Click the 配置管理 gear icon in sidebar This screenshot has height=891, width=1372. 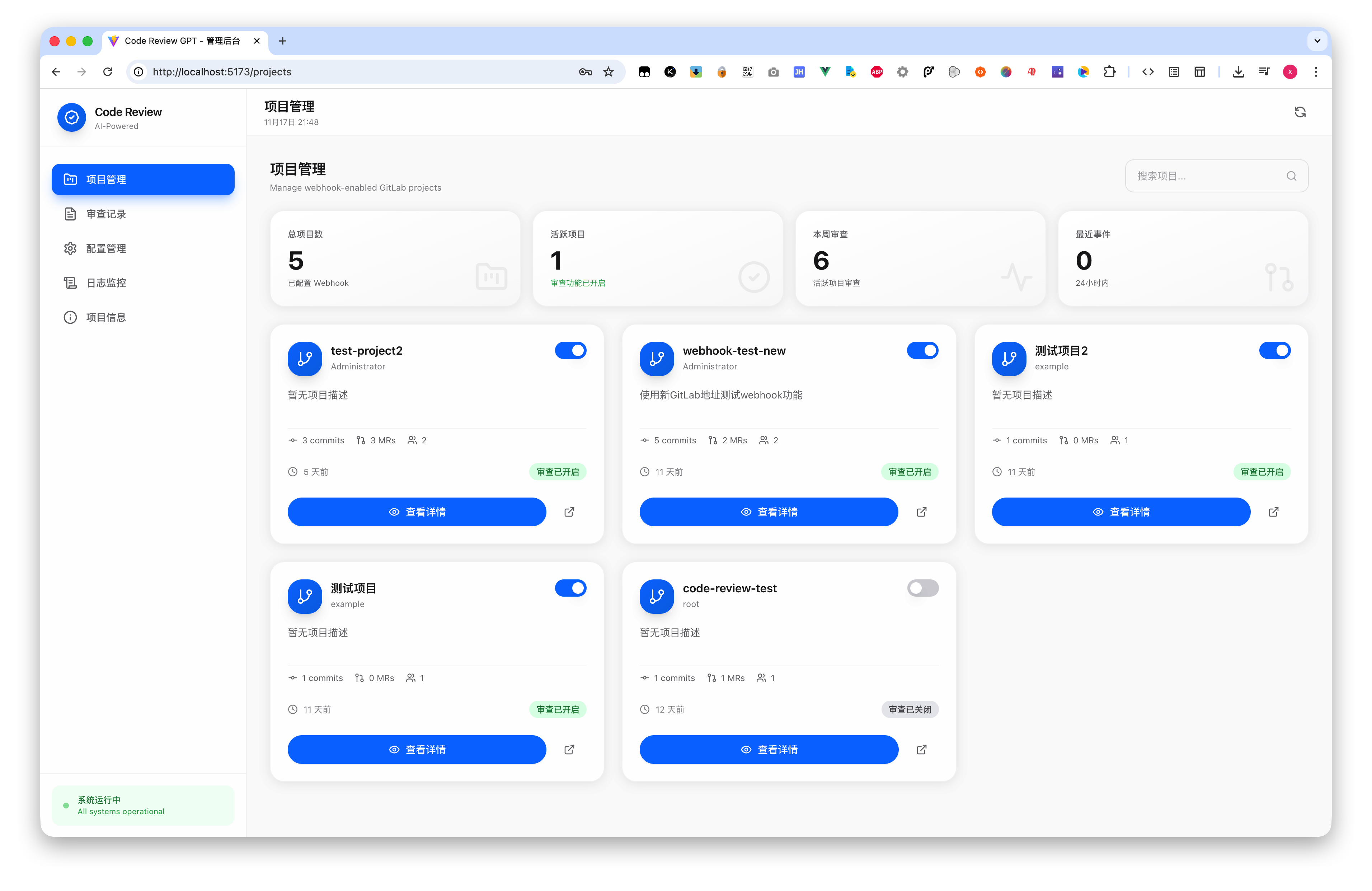click(x=70, y=248)
